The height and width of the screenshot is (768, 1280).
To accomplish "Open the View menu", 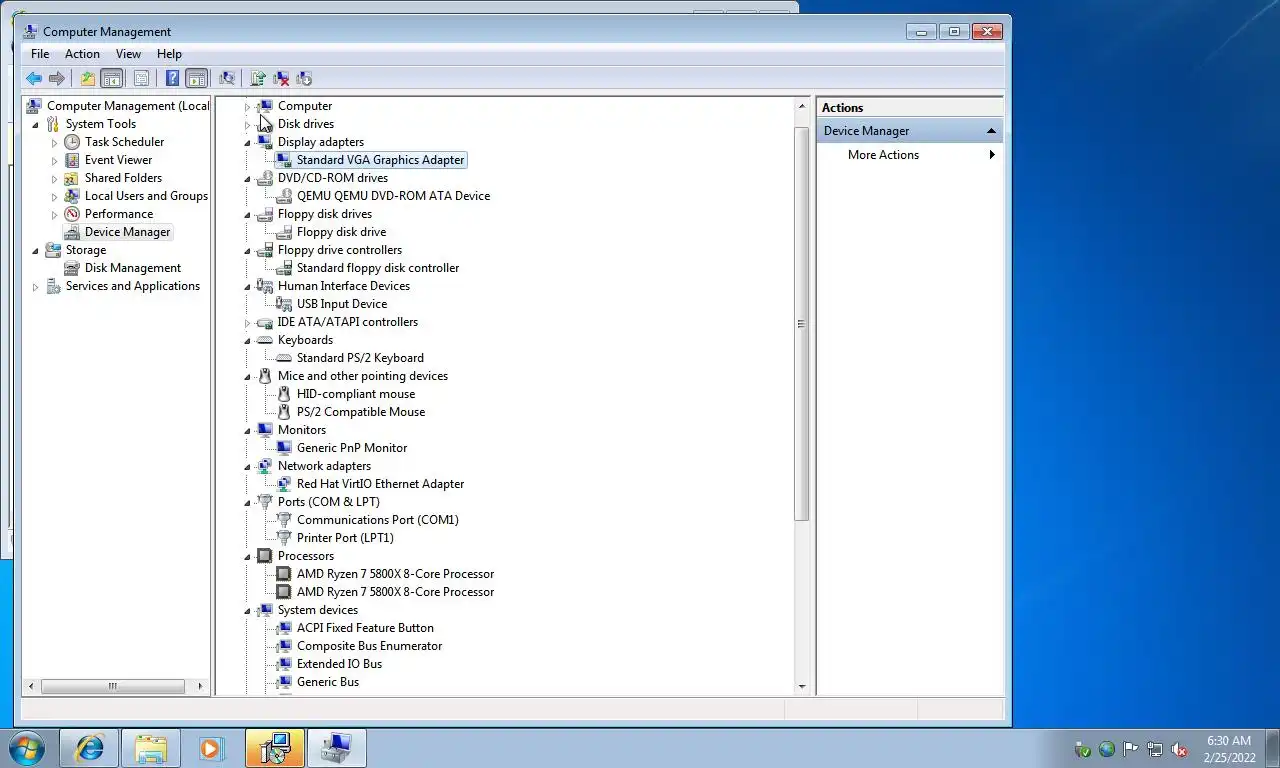I will (x=128, y=54).
